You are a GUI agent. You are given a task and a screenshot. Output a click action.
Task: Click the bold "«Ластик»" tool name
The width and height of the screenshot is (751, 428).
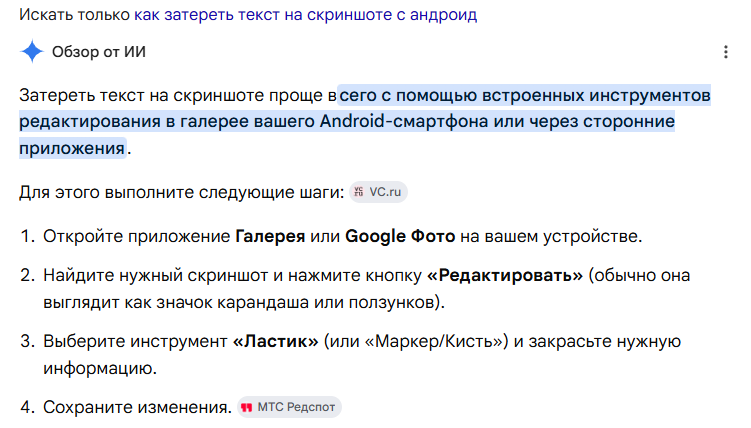pyautogui.click(x=275, y=341)
